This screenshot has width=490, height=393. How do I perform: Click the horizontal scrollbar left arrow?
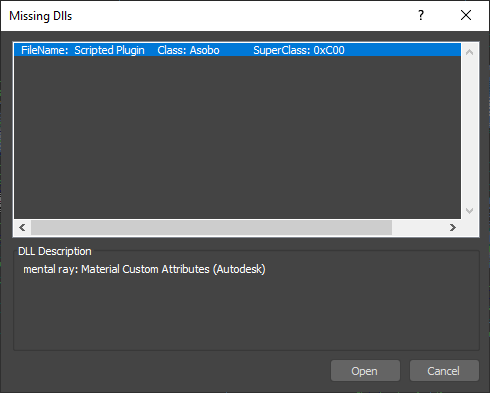point(22,227)
